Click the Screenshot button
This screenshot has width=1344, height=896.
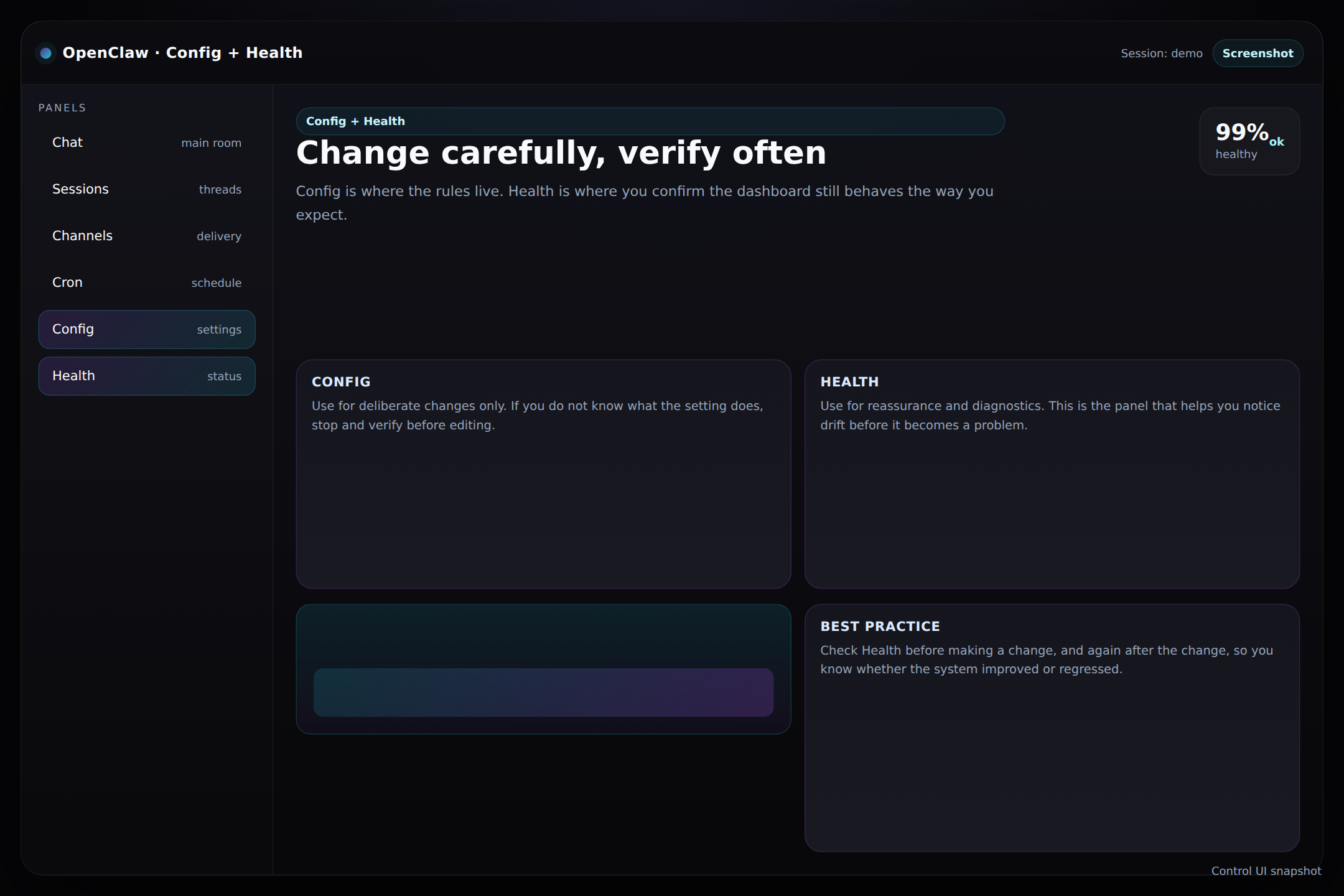tap(1258, 54)
